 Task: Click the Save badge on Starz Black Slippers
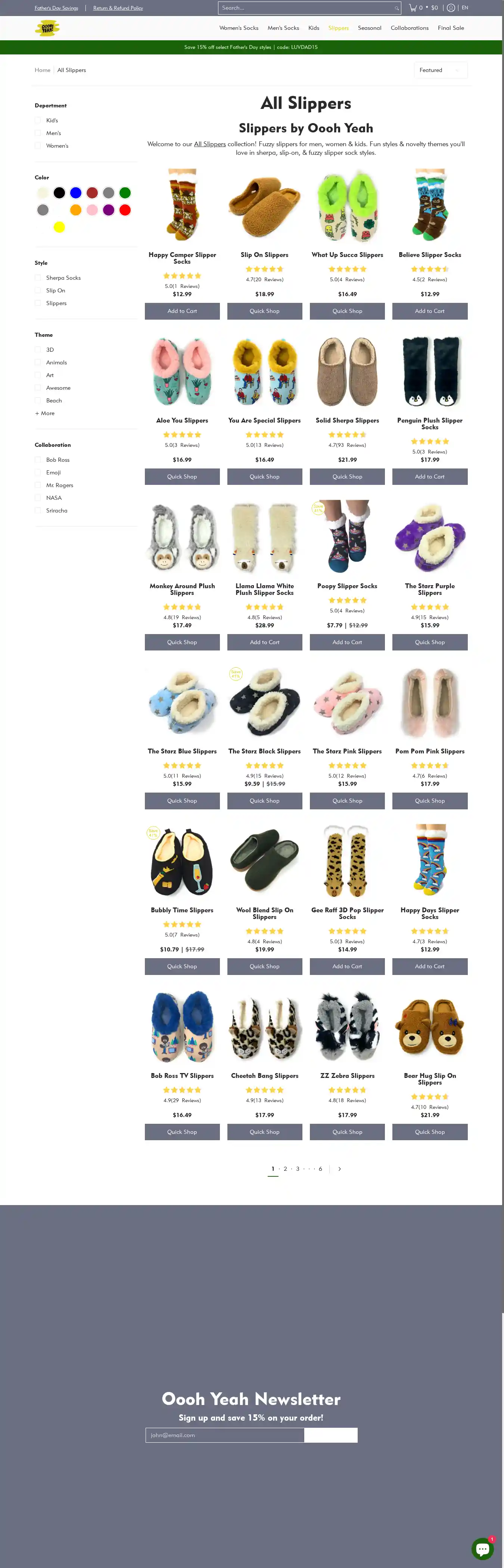point(235,673)
